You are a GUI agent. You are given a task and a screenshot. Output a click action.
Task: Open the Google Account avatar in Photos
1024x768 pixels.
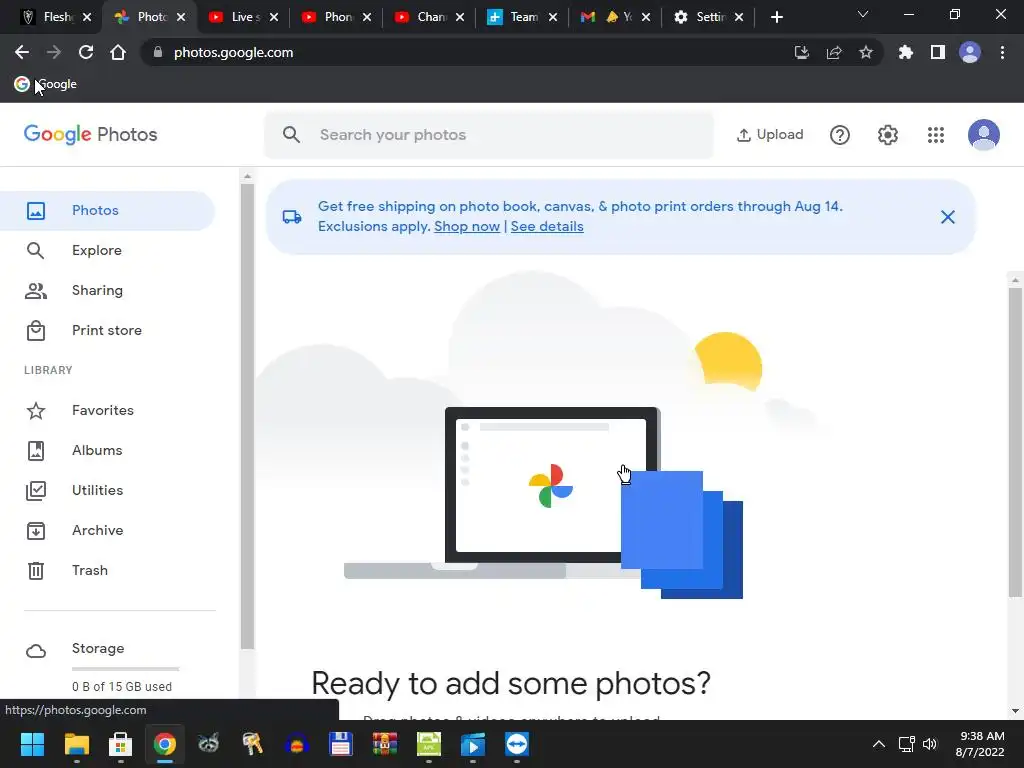(984, 135)
